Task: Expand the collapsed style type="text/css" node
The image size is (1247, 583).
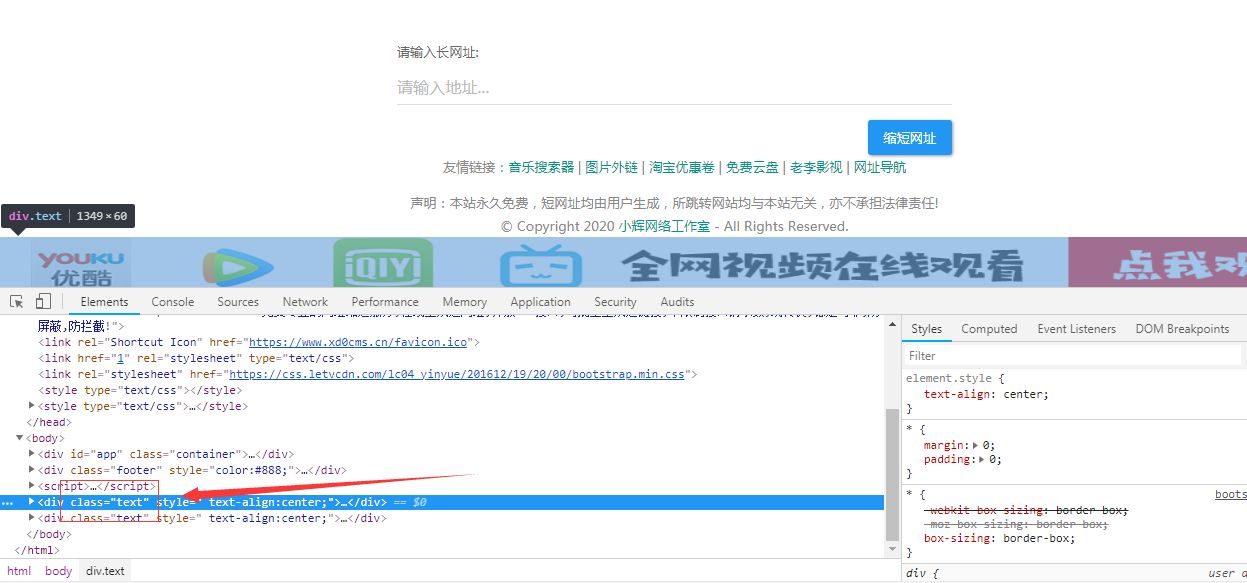Action: [x=32, y=406]
